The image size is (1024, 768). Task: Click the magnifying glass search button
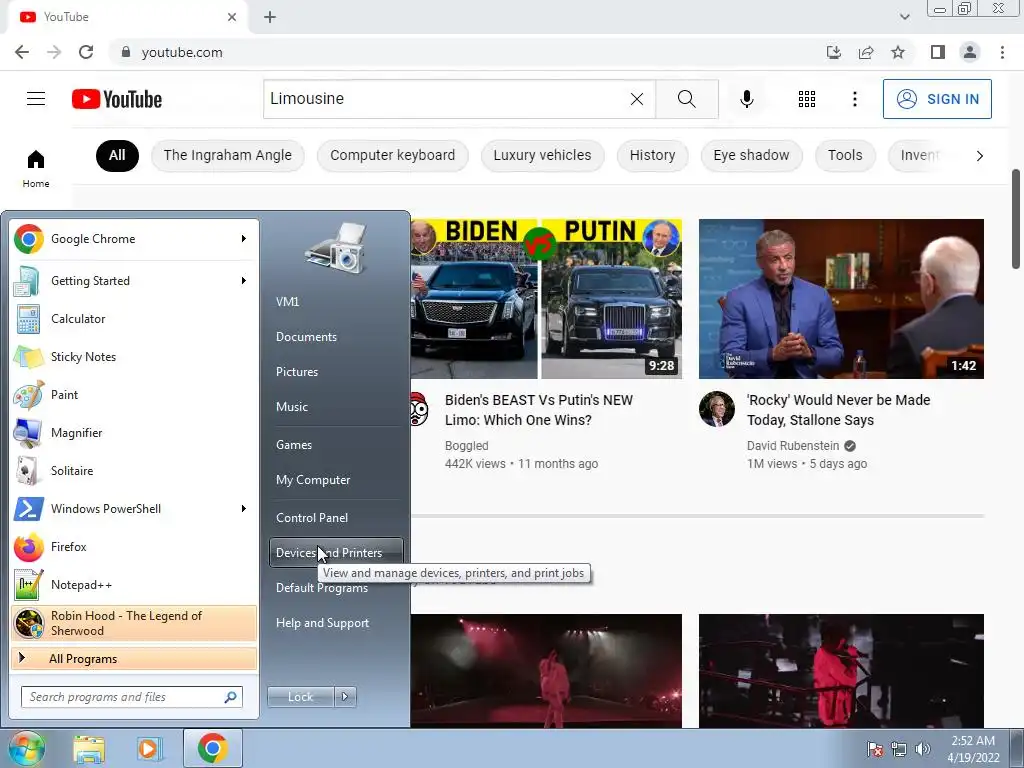click(686, 99)
